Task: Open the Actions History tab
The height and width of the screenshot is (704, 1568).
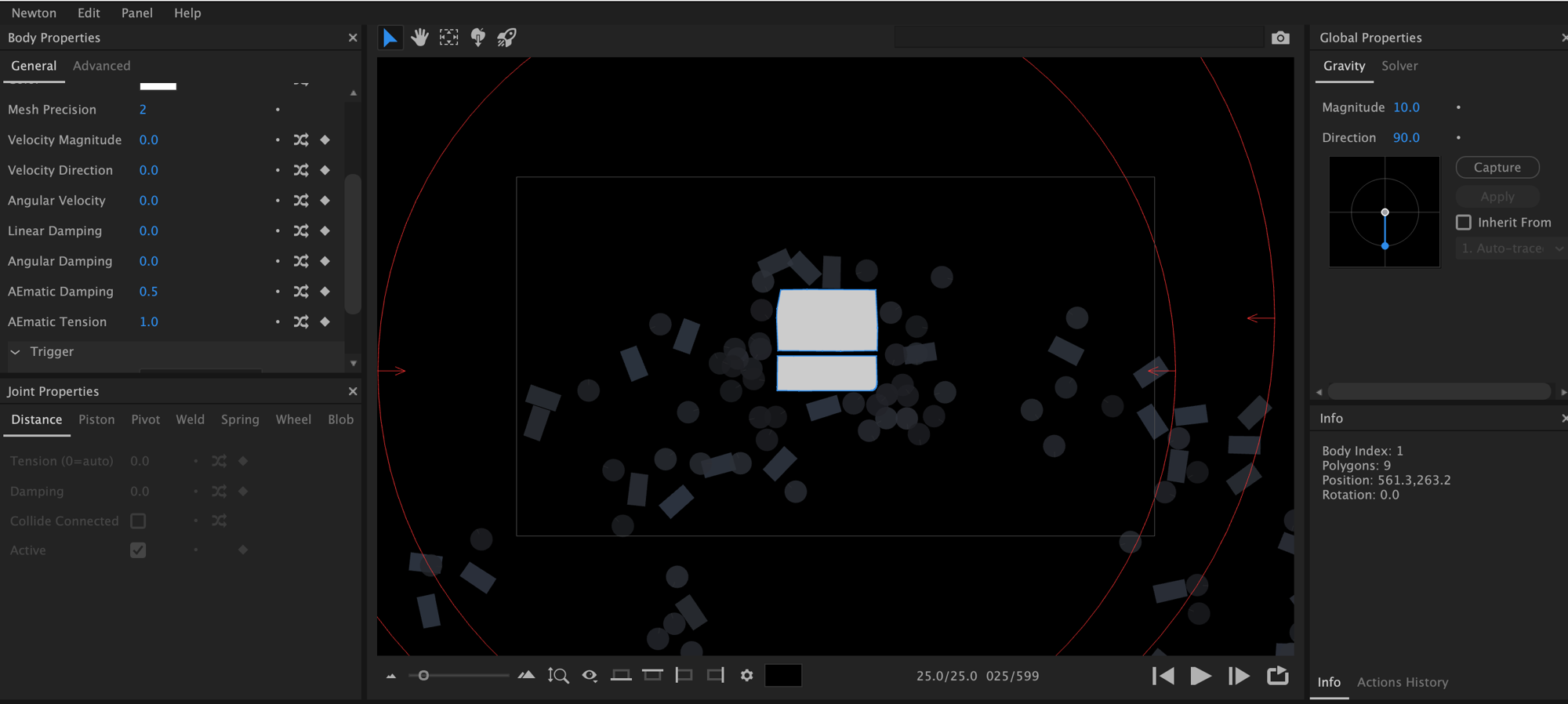Action: click(x=1403, y=682)
